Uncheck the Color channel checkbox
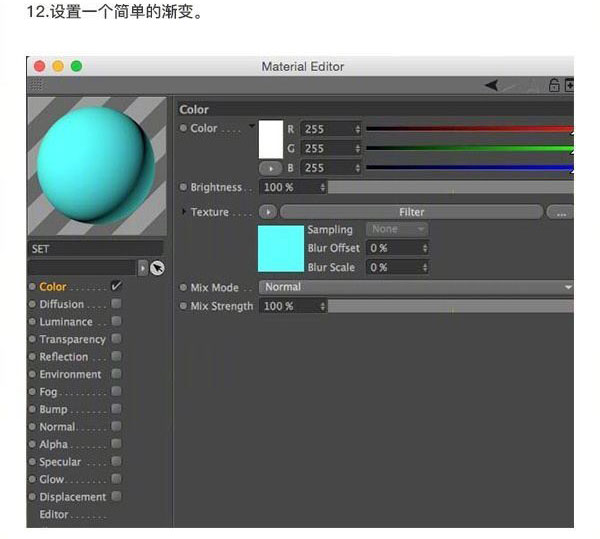Screen dimensions: 600x539 pos(116,286)
